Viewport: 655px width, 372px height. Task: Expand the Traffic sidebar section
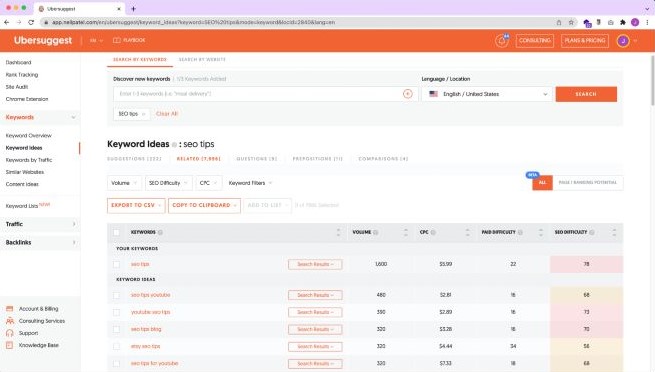pos(40,224)
